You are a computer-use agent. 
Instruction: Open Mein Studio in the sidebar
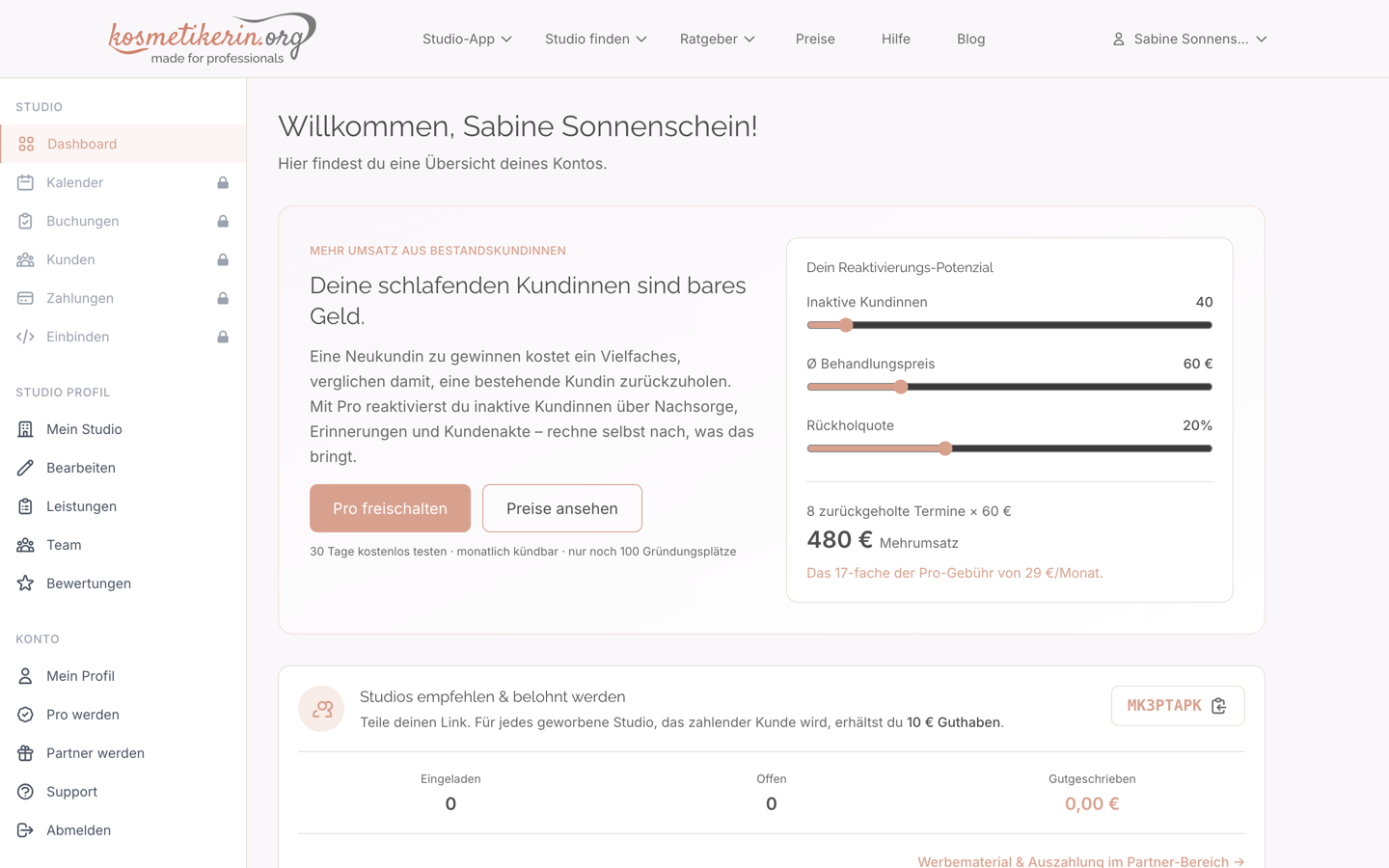pyautogui.click(x=123, y=429)
